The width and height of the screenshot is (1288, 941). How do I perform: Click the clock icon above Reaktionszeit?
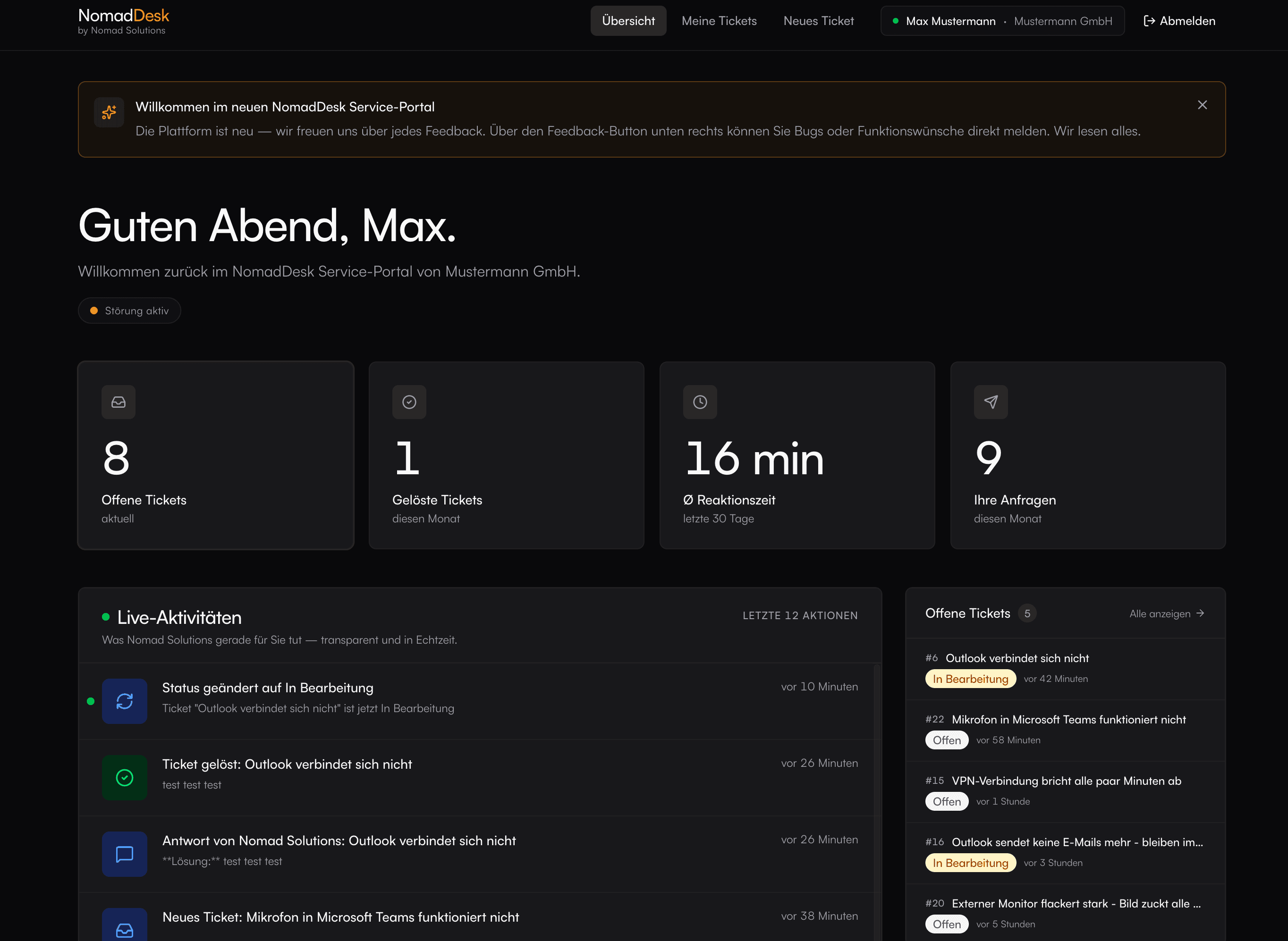coord(700,402)
